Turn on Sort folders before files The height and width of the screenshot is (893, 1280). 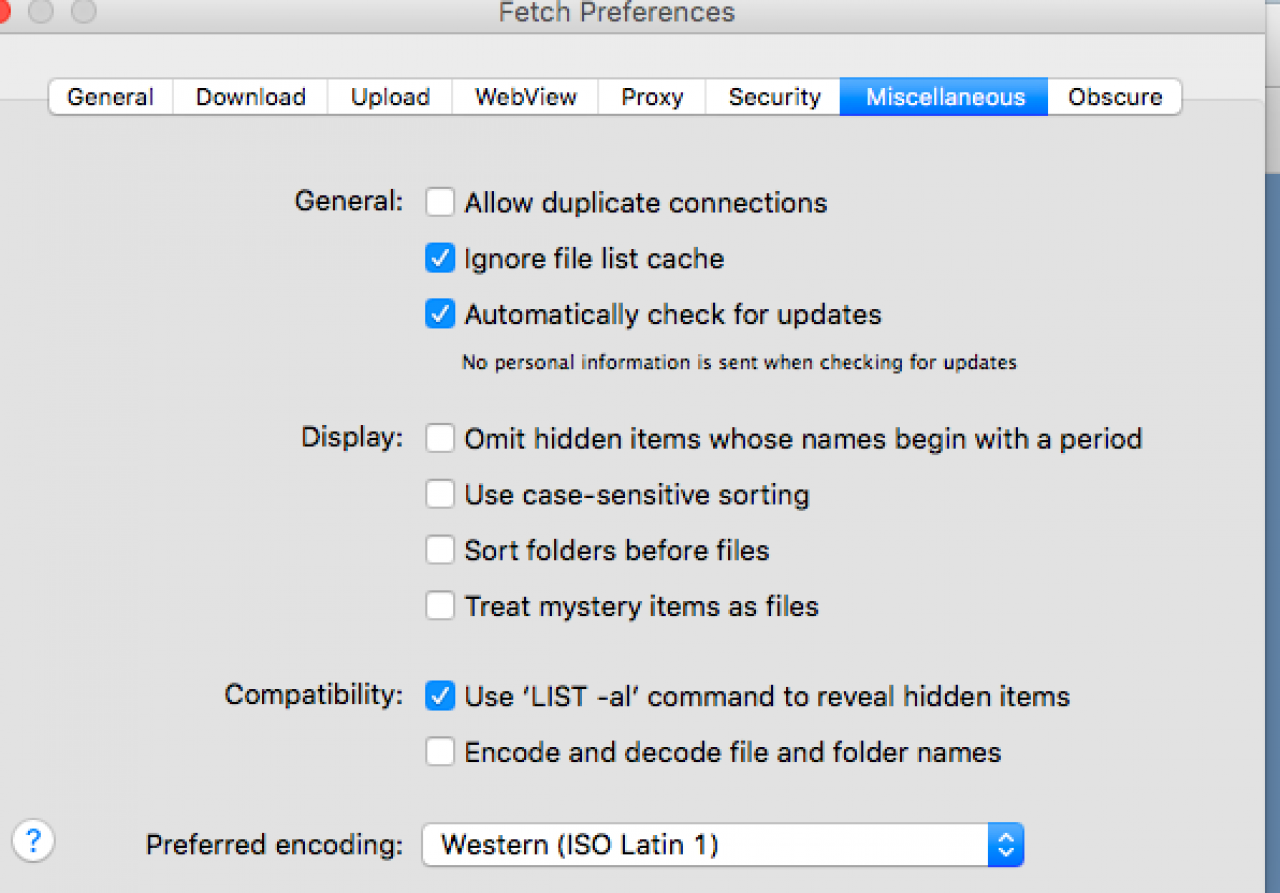point(440,550)
